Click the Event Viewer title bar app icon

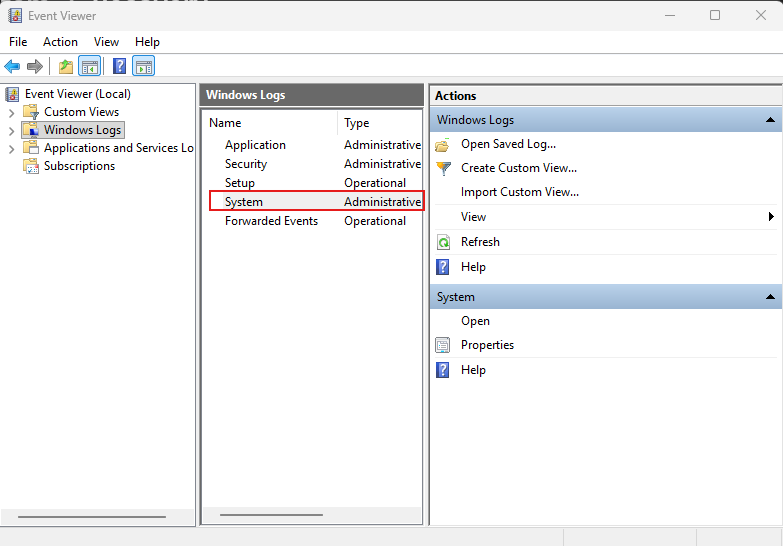(15, 15)
